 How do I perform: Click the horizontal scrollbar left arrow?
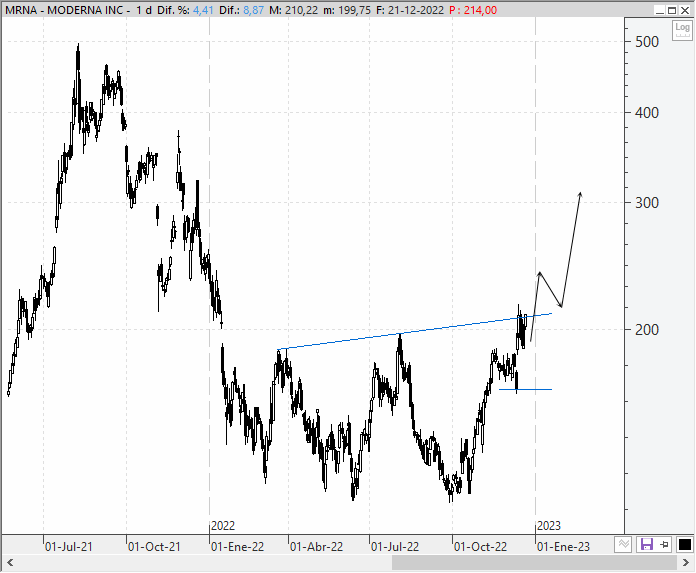click(x=10, y=563)
